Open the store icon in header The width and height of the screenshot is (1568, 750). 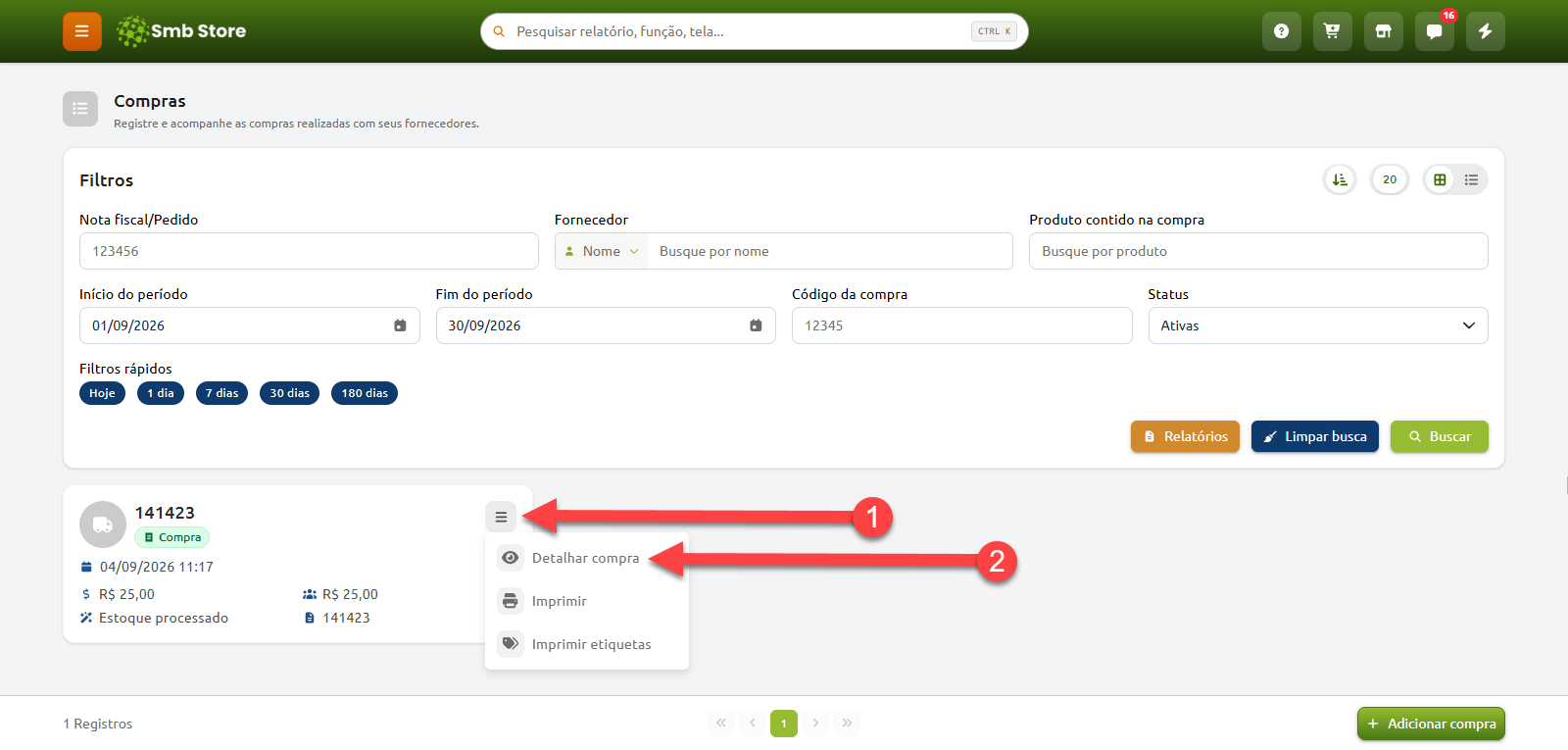coord(1383,31)
